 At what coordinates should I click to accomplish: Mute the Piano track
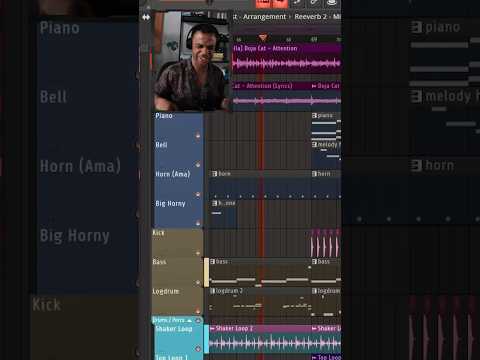[x=198, y=136]
